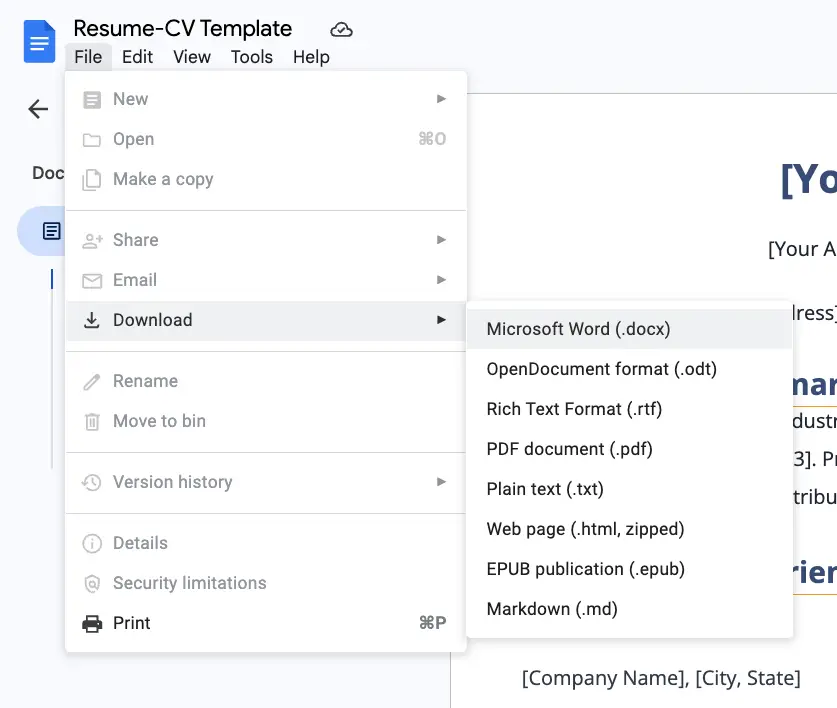Screen dimensions: 837x708
Task: Pick Plain text (.txt) download format
Action: (545, 489)
